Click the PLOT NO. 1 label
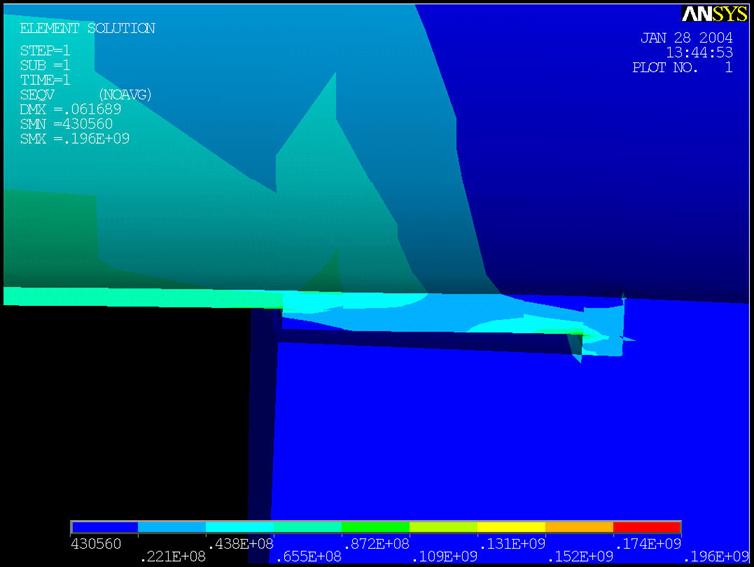 click(x=682, y=67)
